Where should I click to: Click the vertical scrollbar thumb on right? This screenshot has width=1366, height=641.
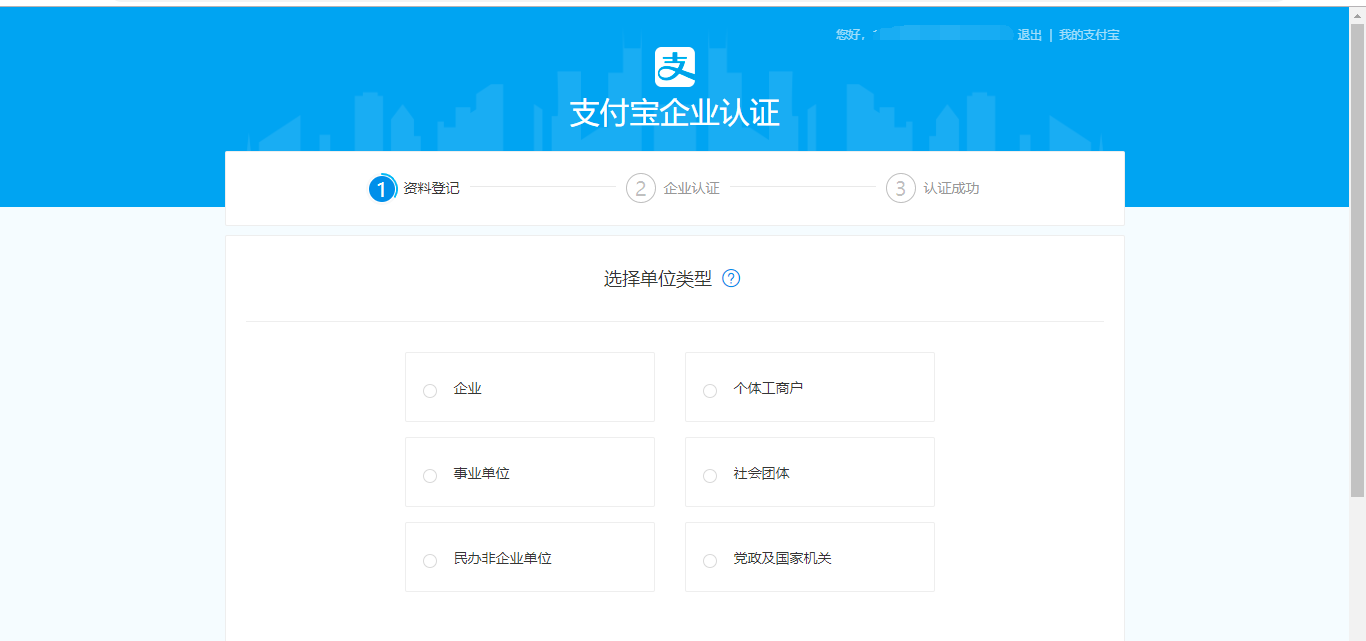point(1357,260)
